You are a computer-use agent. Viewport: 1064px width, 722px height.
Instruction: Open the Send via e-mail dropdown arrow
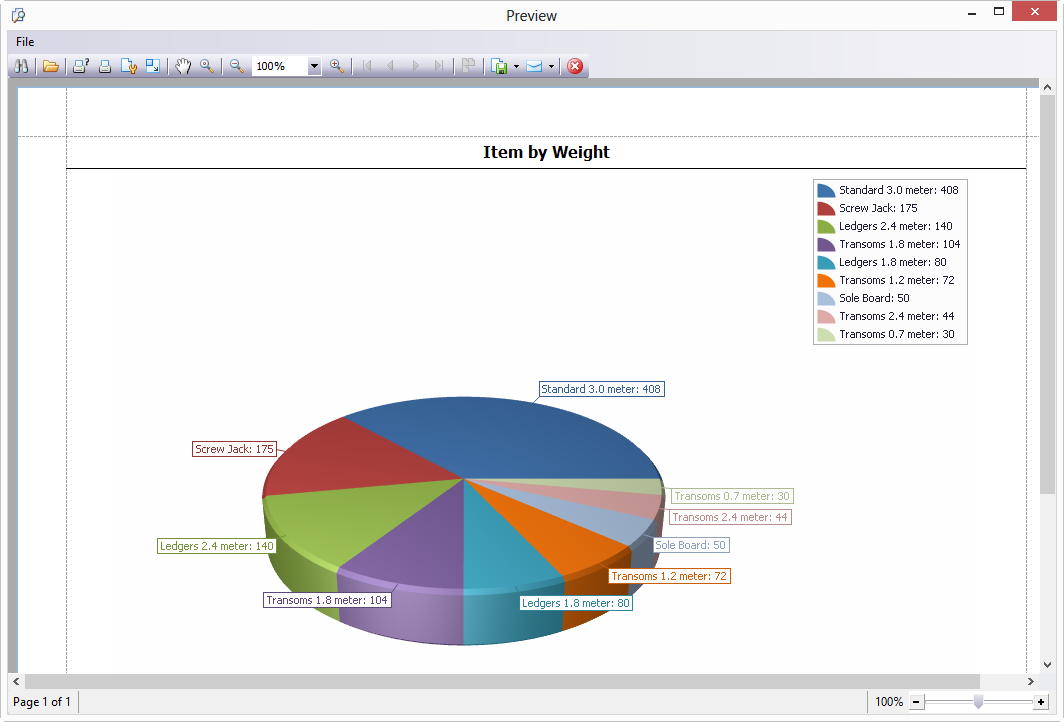pos(551,66)
